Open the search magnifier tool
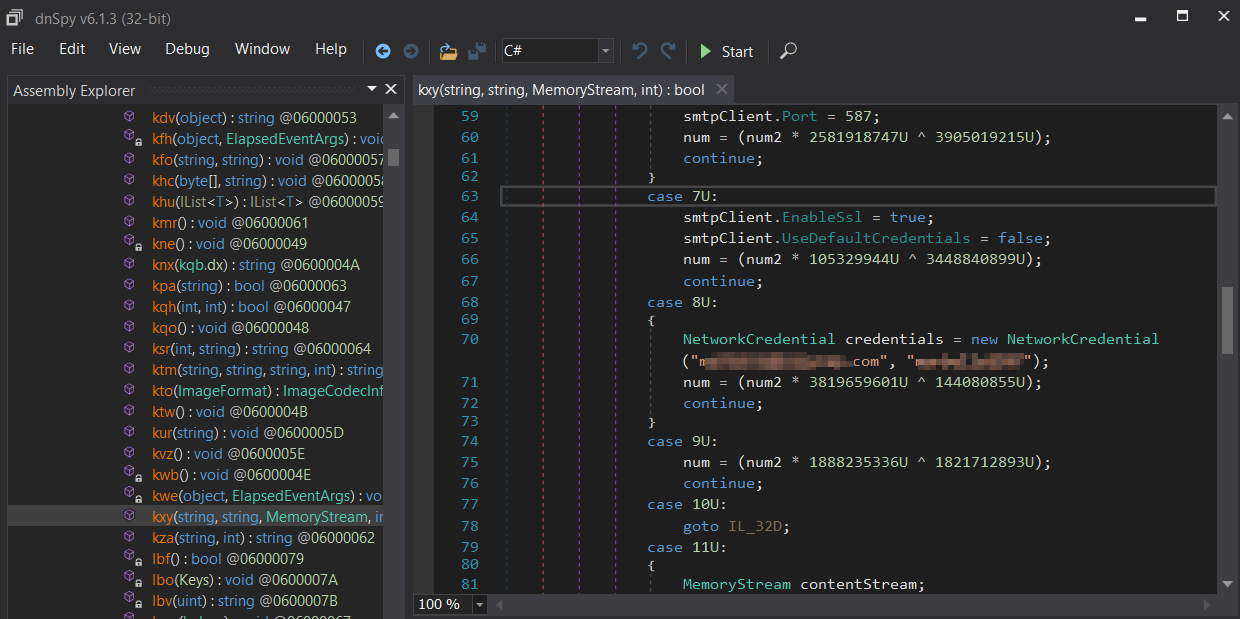 tap(788, 51)
